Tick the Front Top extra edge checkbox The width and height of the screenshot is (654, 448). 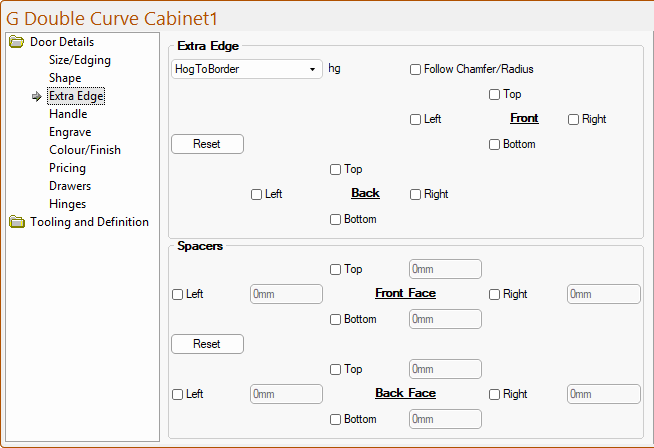click(x=495, y=94)
